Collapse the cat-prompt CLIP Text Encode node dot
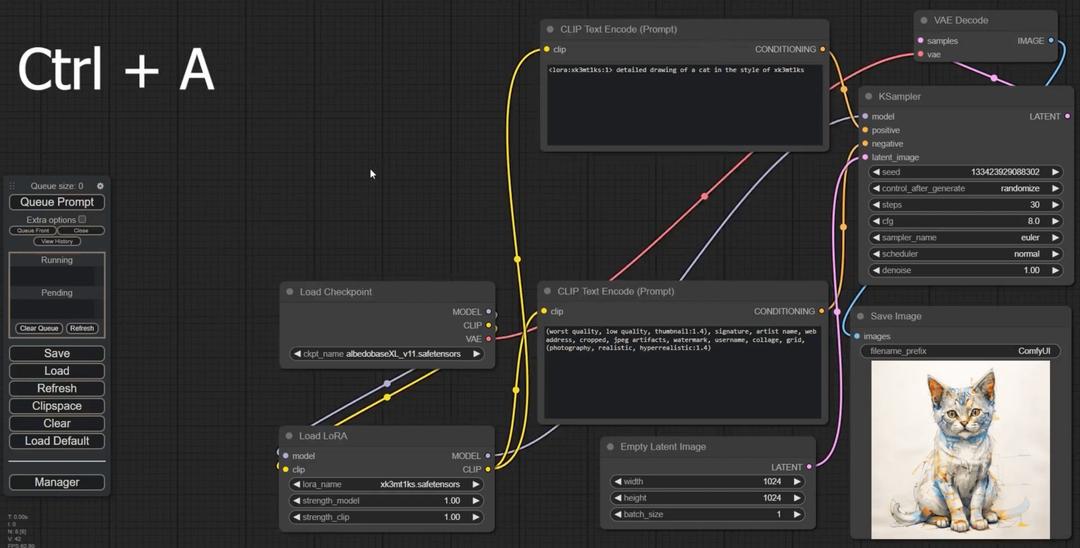Image resolution: width=1080 pixels, height=548 pixels. 550,30
